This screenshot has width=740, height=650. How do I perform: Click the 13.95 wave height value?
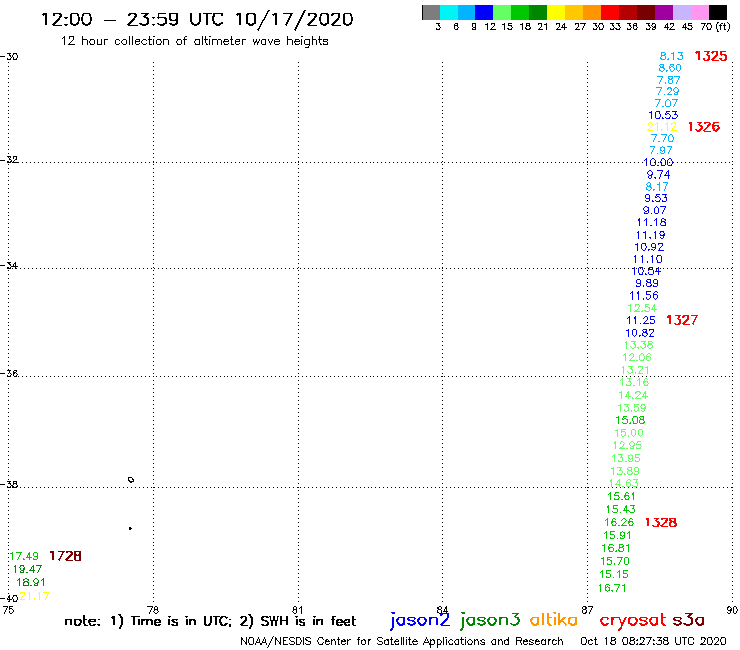[x=626, y=458]
